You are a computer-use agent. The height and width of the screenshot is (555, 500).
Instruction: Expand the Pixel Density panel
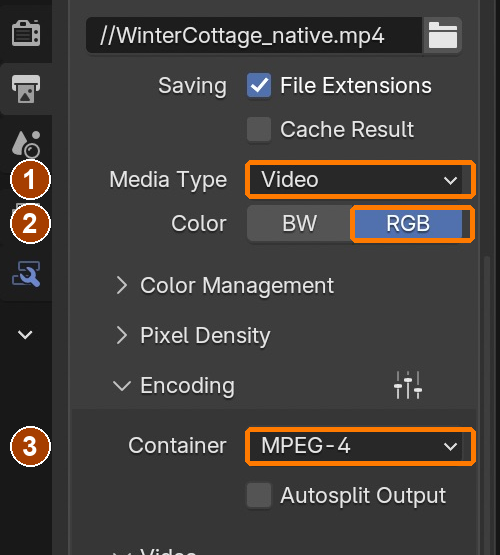pos(193,335)
